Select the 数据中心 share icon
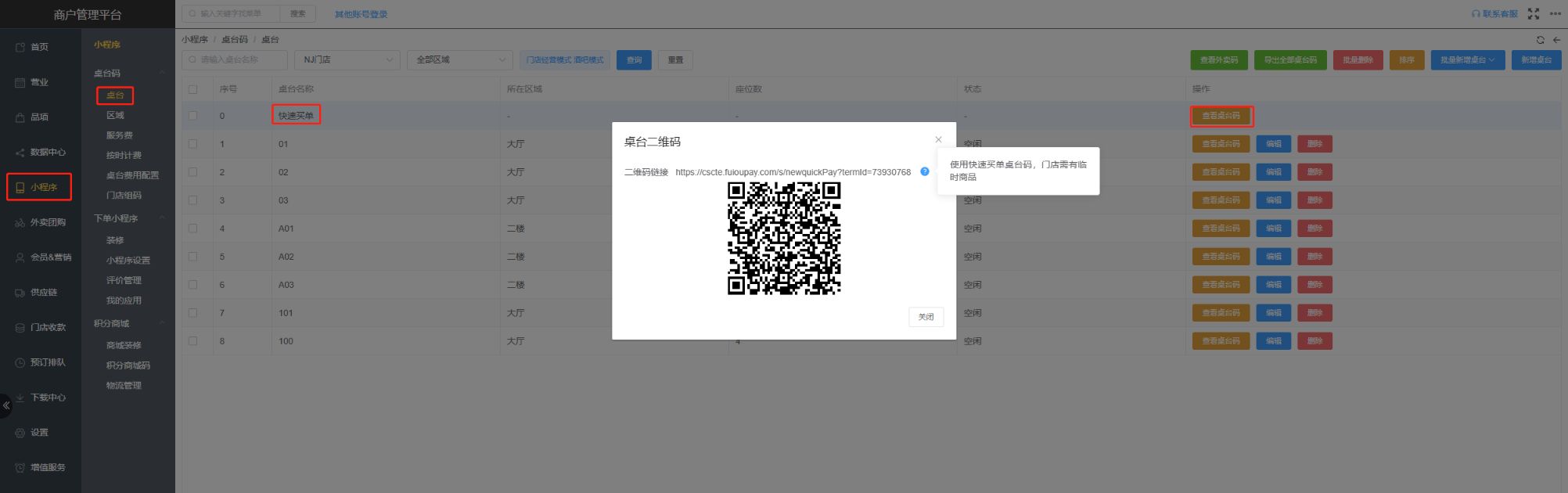1568x493 pixels. tap(20, 153)
